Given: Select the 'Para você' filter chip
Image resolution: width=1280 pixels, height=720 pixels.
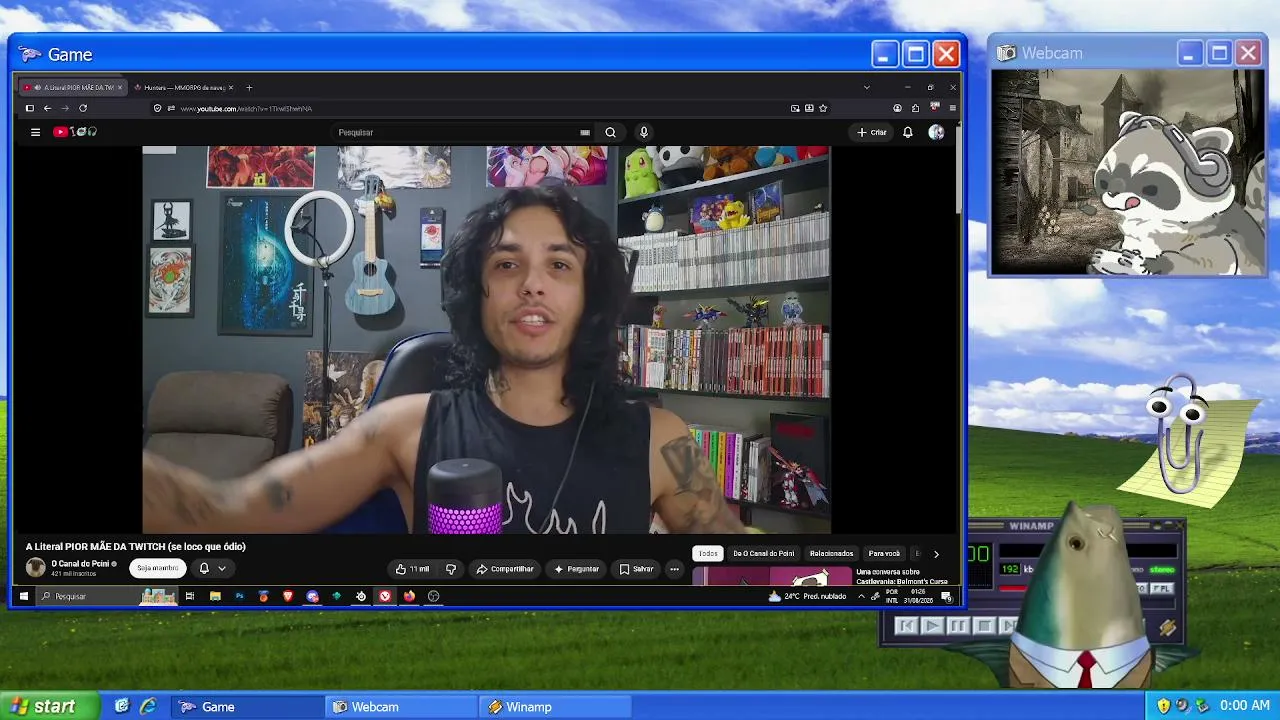Looking at the screenshot, I should pyautogui.click(x=884, y=554).
